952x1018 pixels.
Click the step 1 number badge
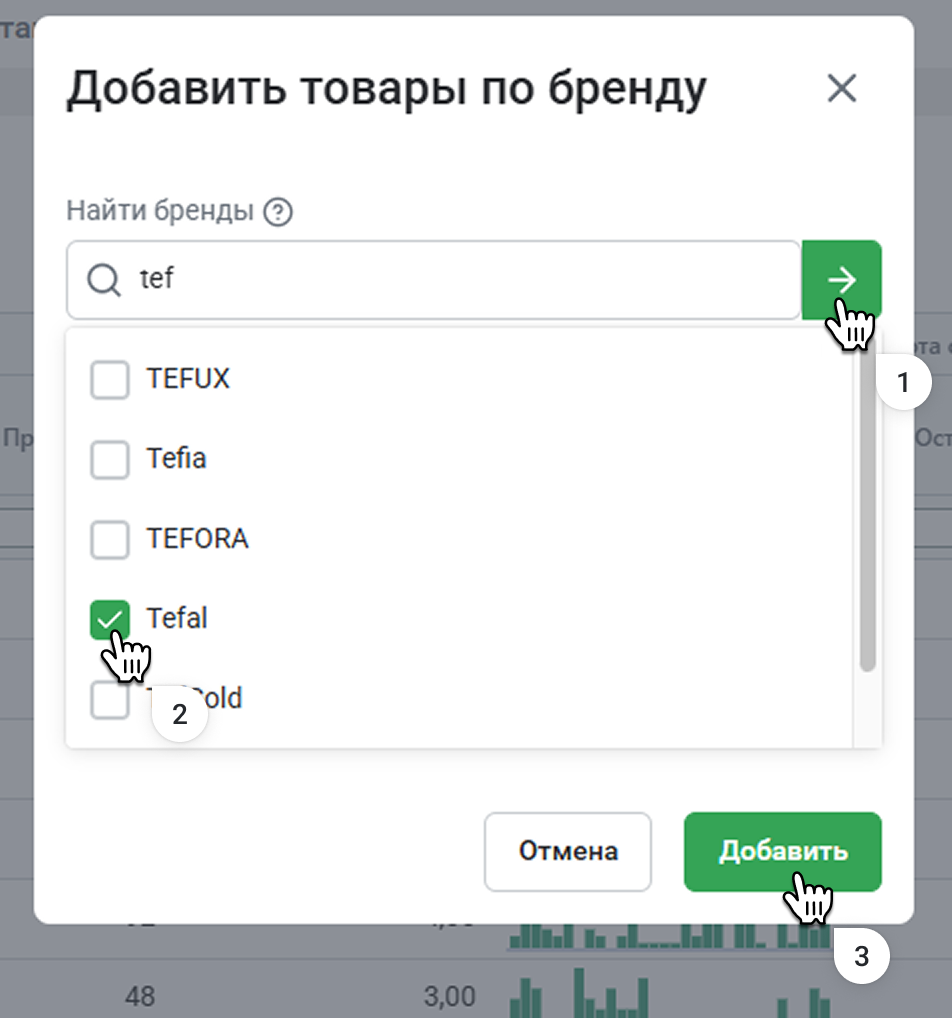coord(903,383)
